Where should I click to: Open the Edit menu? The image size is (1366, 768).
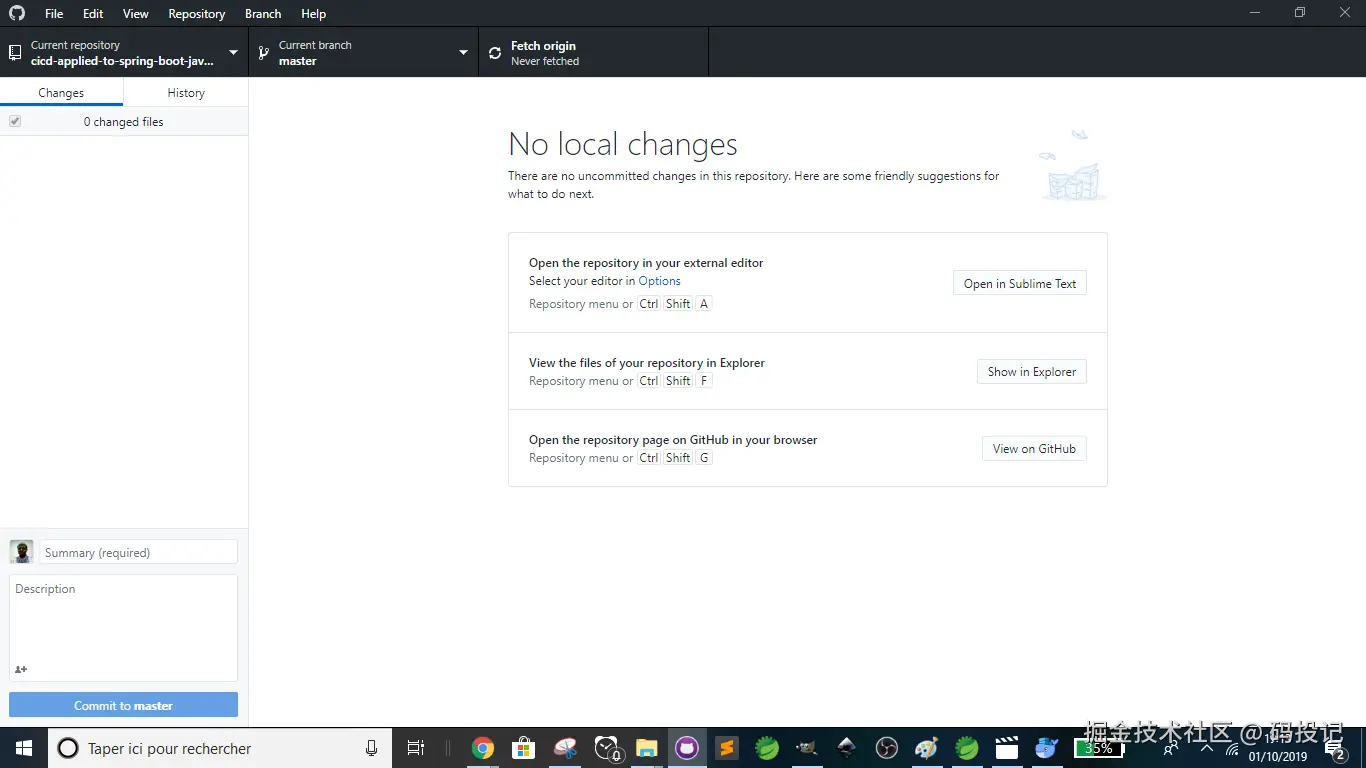93,14
